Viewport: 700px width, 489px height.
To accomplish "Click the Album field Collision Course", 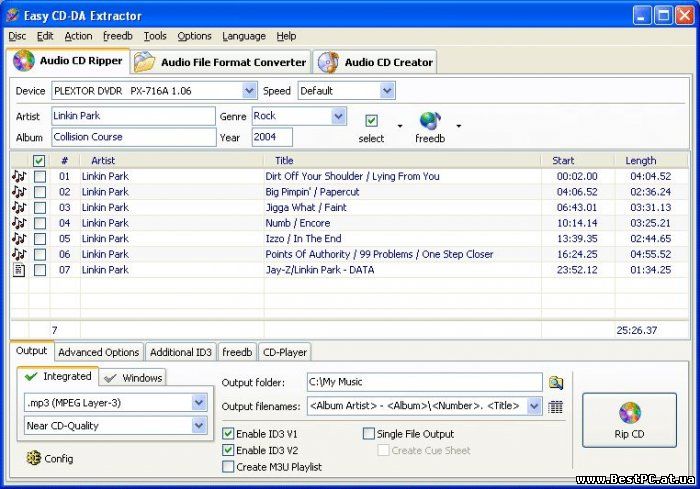I will (x=133, y=137).
